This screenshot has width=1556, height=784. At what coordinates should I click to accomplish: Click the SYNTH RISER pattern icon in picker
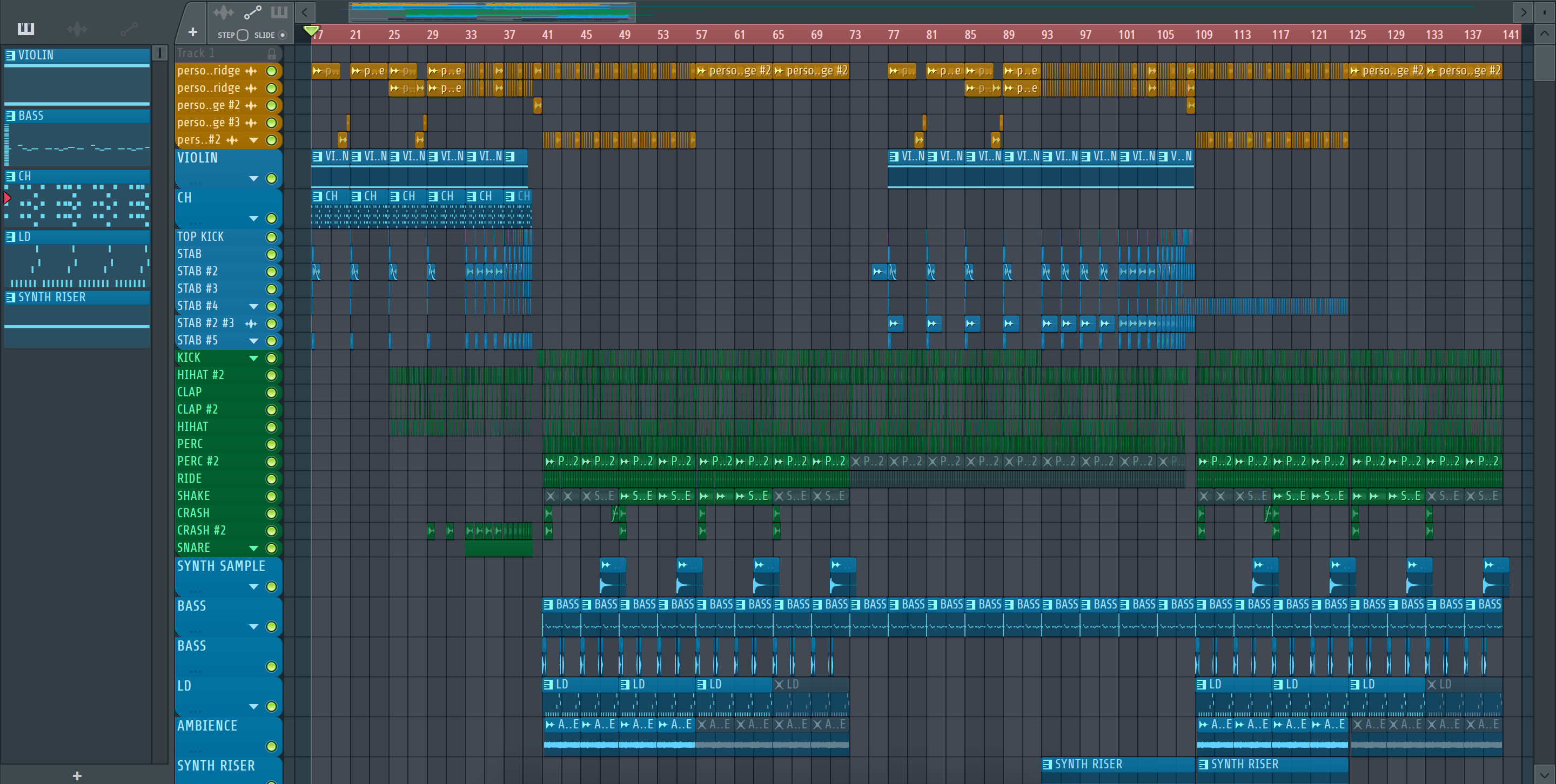click(10, 297)
